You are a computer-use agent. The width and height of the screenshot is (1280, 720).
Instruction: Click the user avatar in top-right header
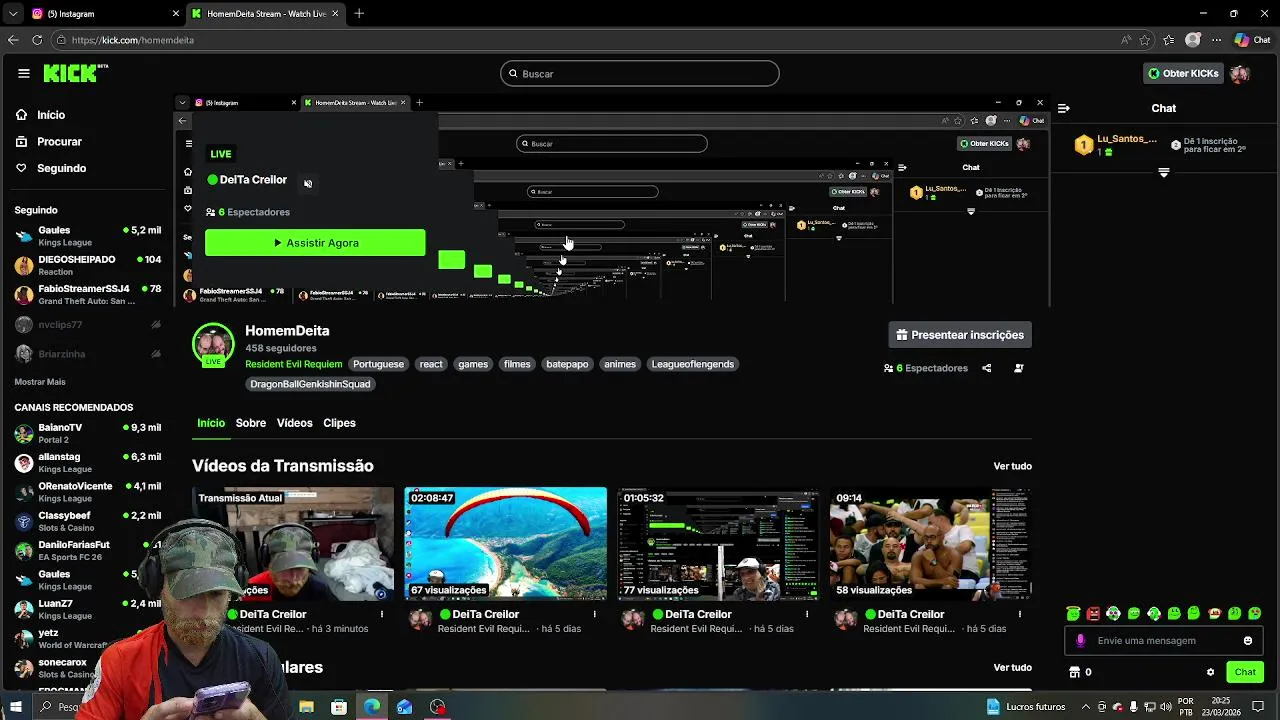[x=1240, y=73]
